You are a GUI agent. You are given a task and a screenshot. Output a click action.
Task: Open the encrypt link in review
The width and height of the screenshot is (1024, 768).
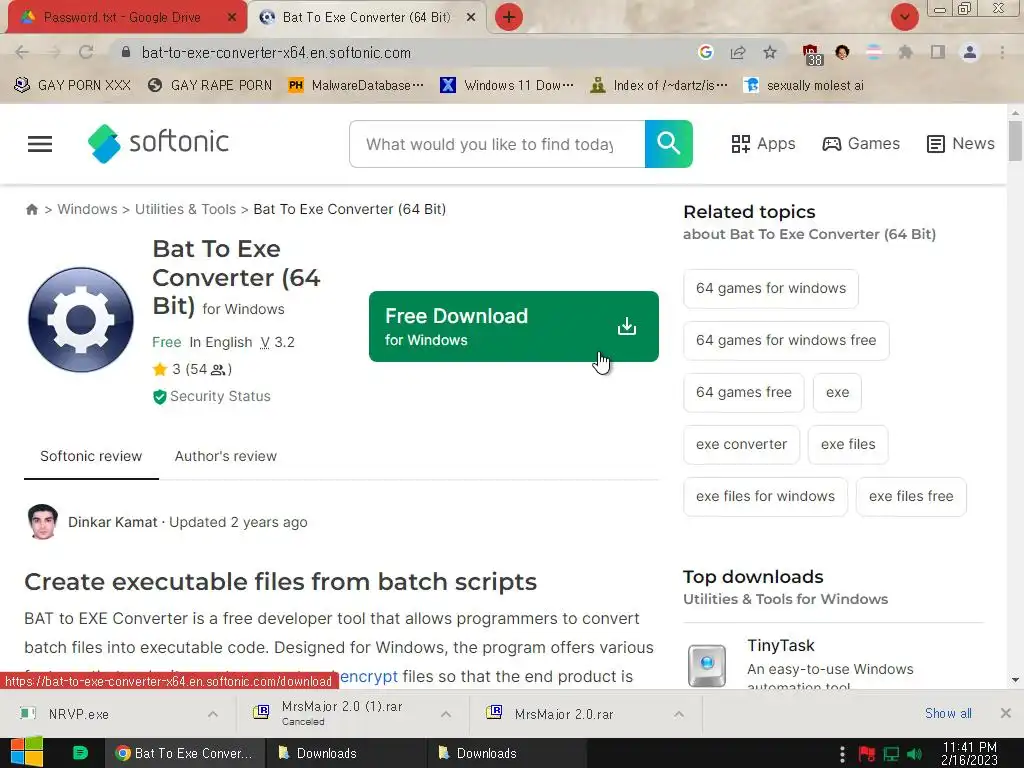(x=369, y=677)
